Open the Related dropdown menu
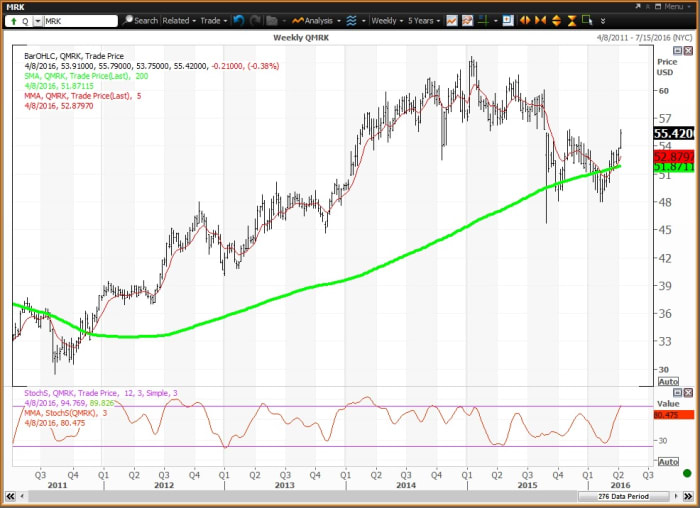This screenshot has width=700, height=508. (x=179, y=20)
